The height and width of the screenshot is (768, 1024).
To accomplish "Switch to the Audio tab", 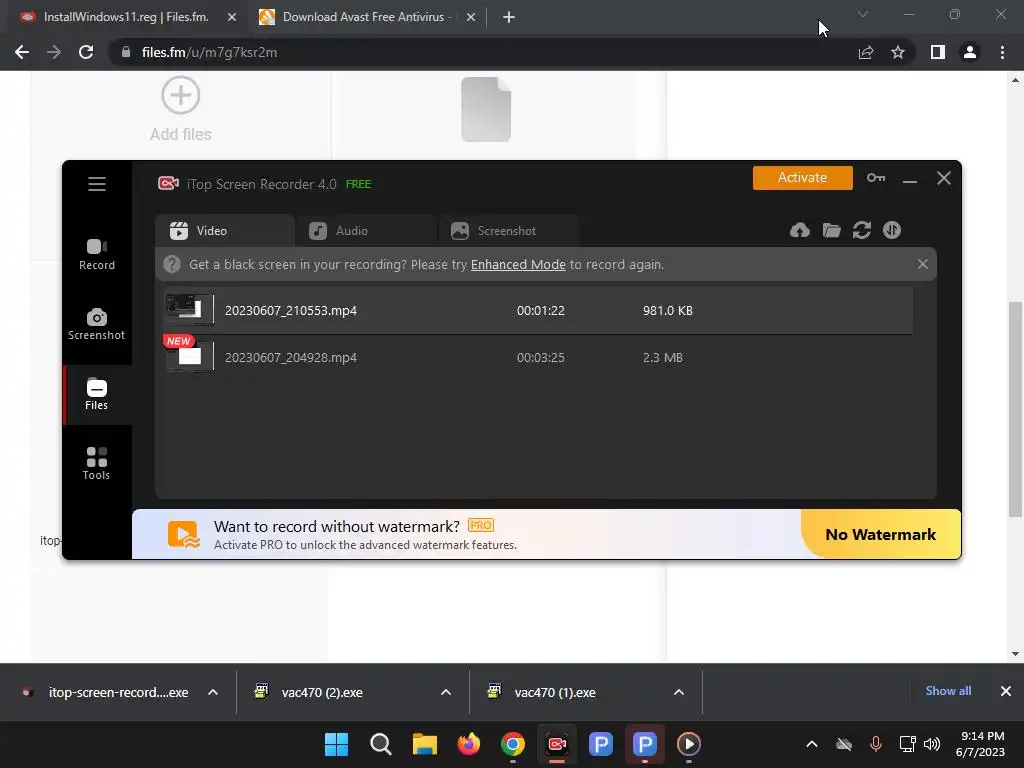I will click(x=365, y=231).
